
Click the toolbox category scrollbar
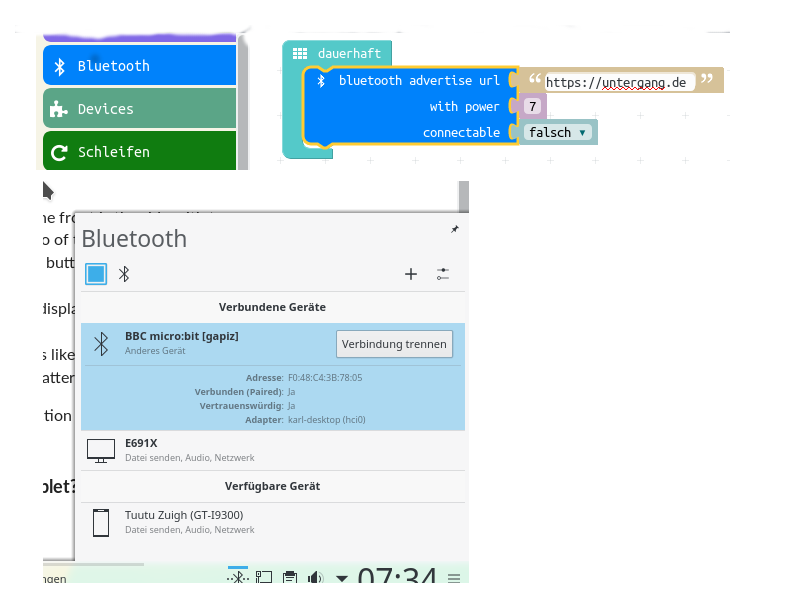[x=243, y=102]
